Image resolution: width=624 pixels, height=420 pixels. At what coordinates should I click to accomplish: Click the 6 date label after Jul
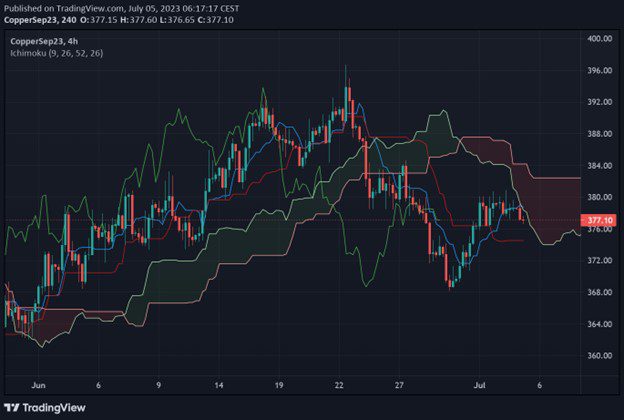pos(540,385)
